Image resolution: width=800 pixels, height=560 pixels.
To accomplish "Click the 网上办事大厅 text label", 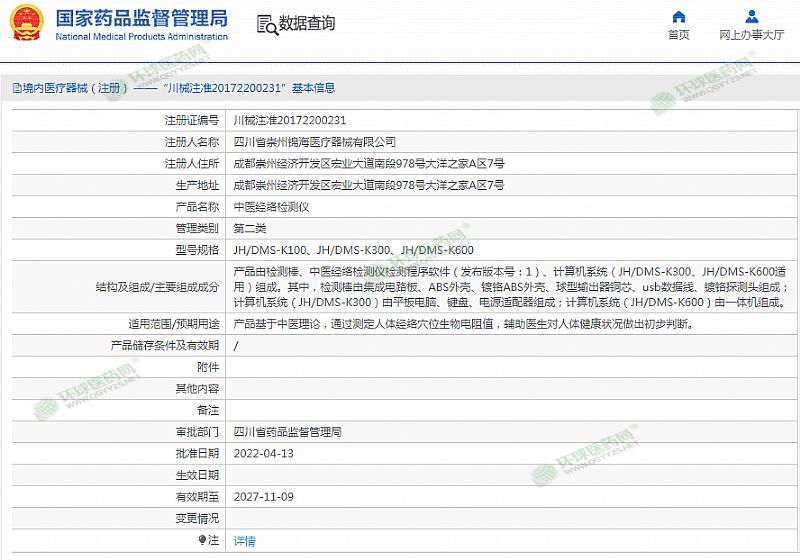I will pos(752,35).
